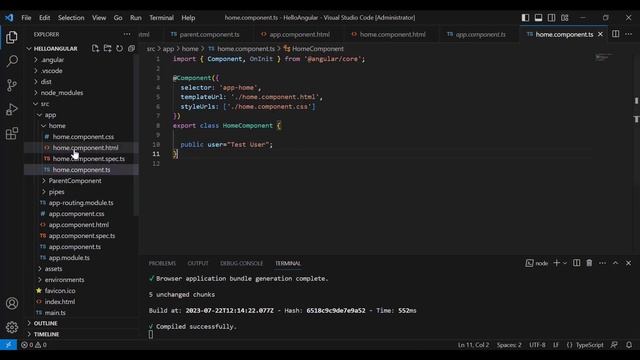Switch to the PROBLEMS panel tab
The height and width of the screenshot is (360, 640).
(x=162, y=263)
